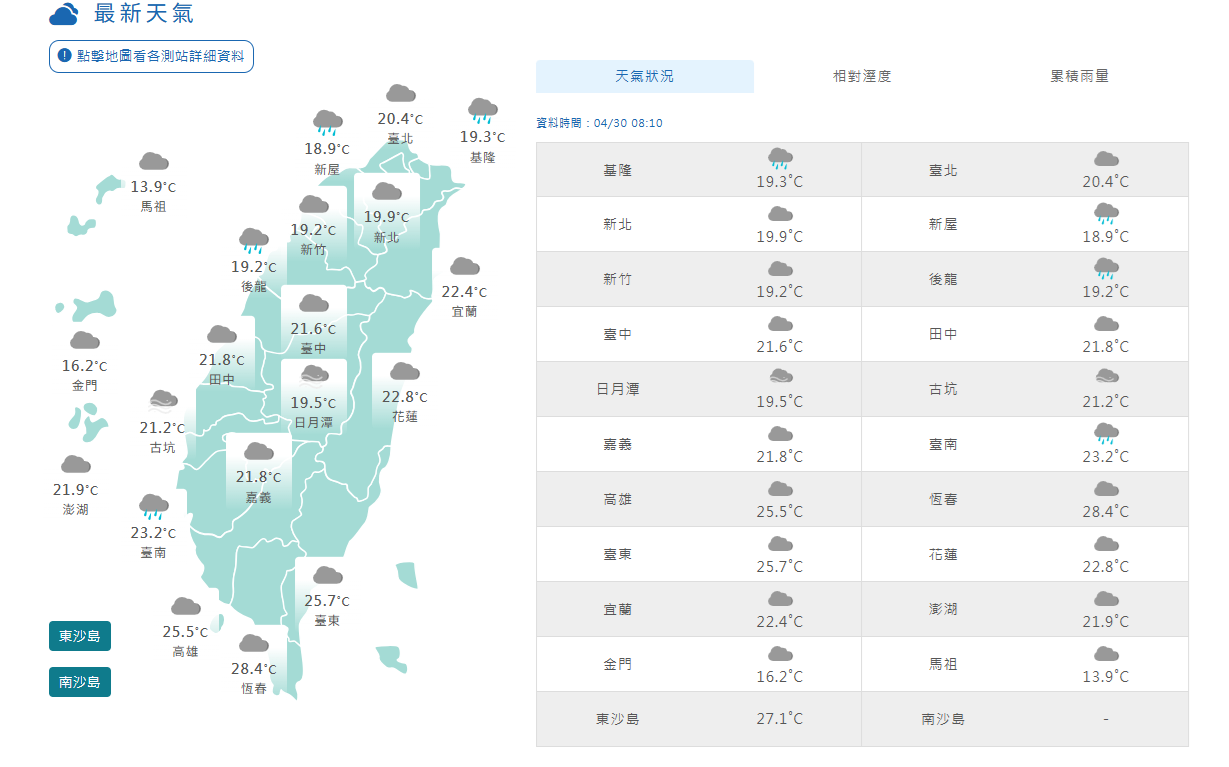1229x767 pixels.
Task: Select the Penghu (澎湖) cloud icon on map
Action: (76, 465)
